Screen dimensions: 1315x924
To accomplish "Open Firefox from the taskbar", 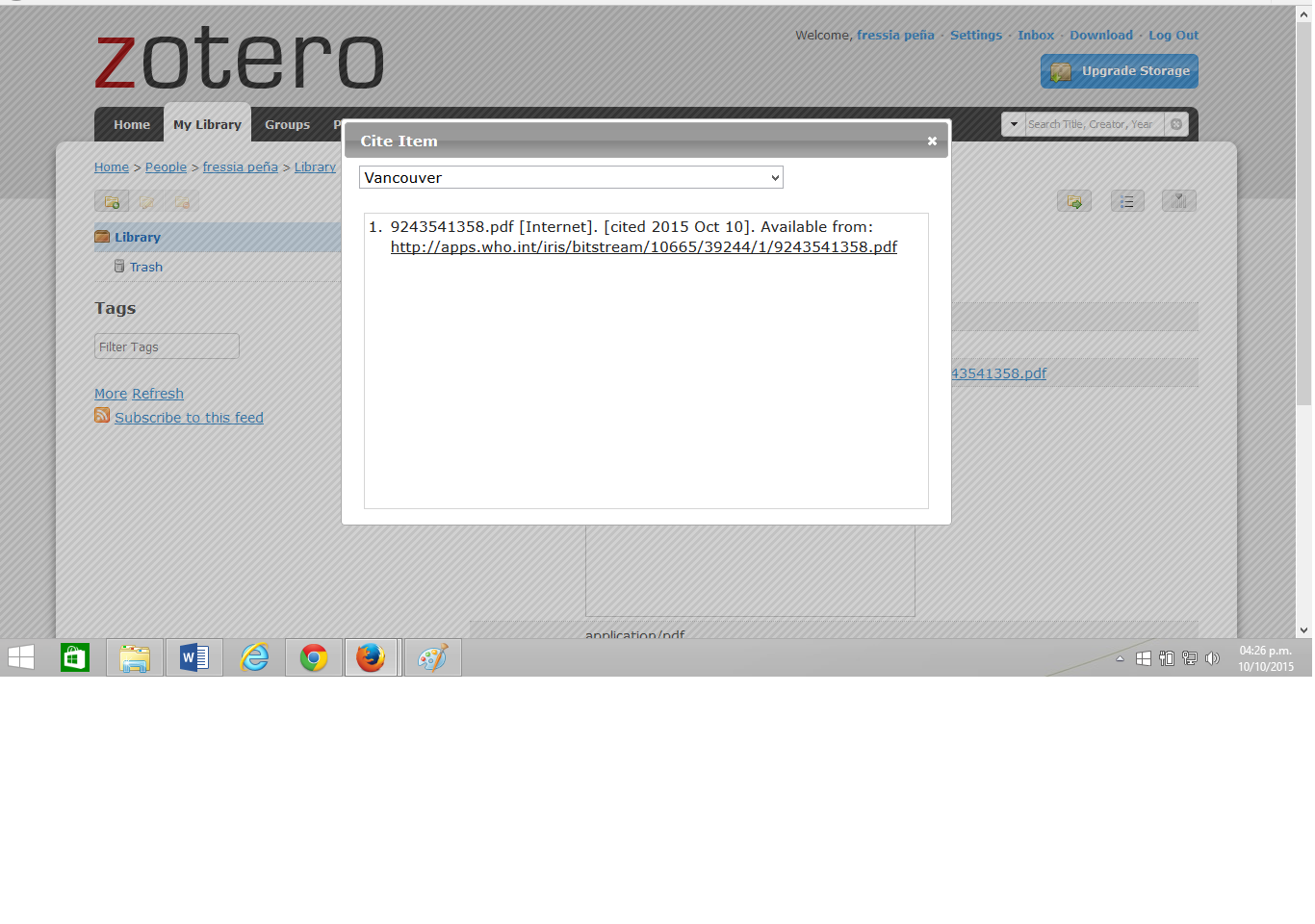I will pos(373,657).
